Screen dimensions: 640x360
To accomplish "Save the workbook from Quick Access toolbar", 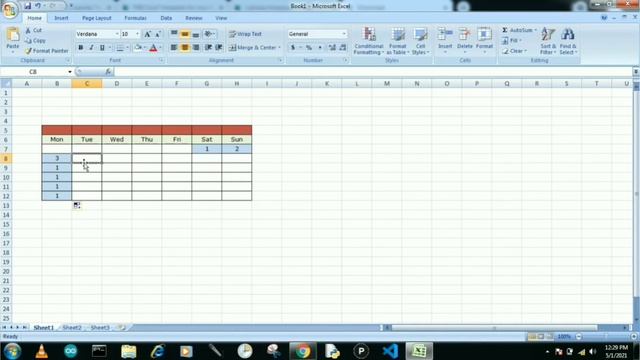I will click(x=27, y=6).
